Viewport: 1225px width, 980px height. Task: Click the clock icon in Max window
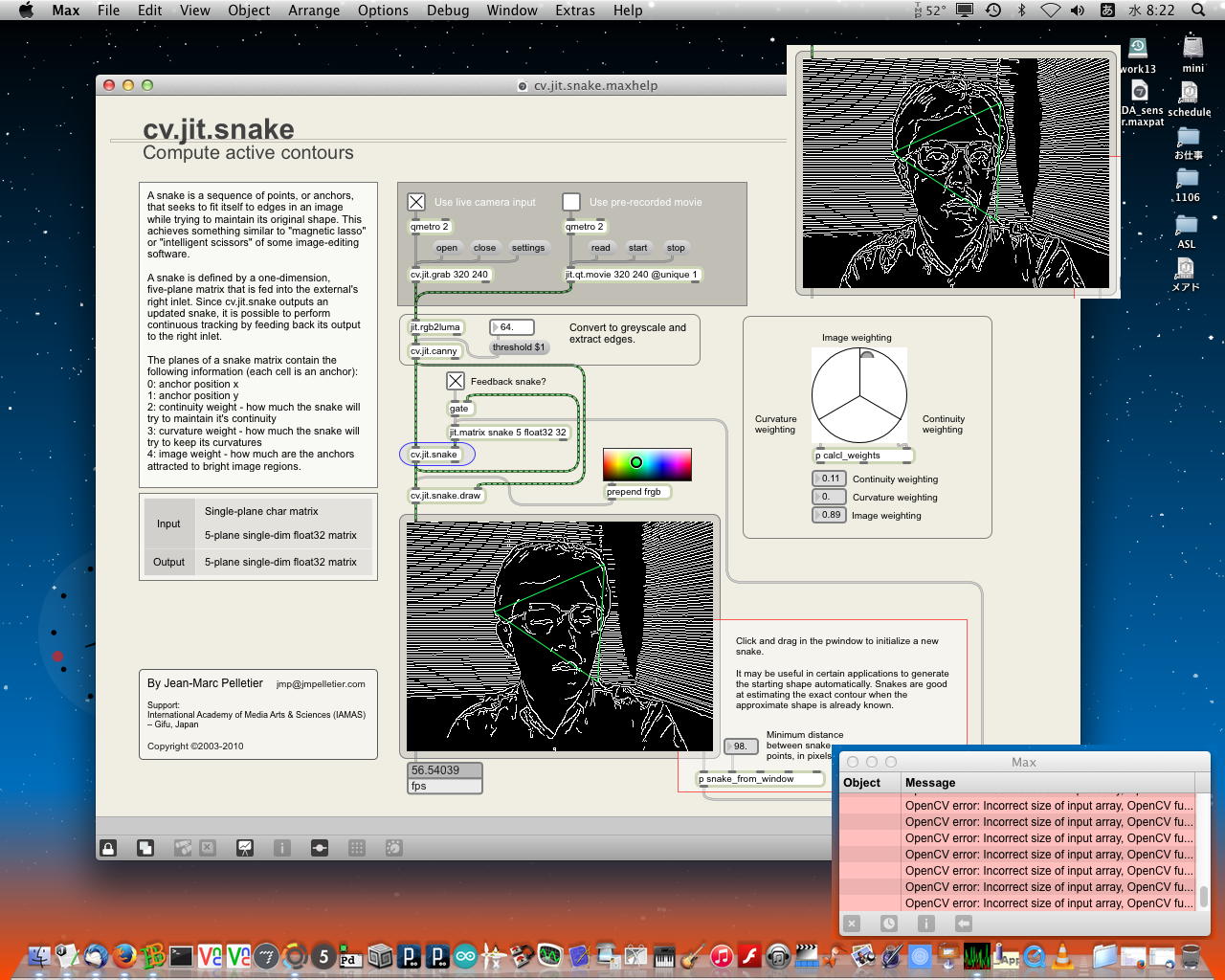(889, 924)
